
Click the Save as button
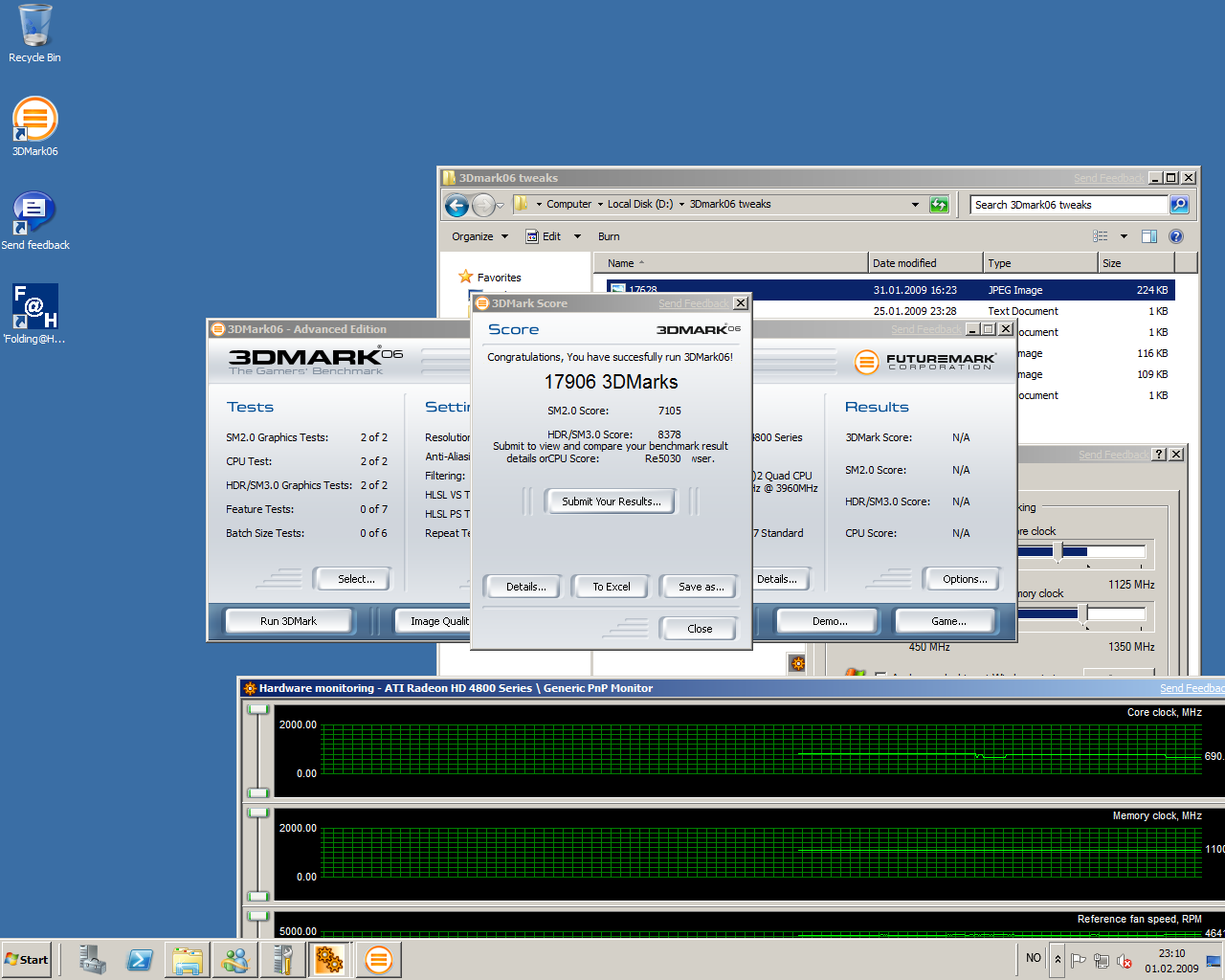coord(701,587)
